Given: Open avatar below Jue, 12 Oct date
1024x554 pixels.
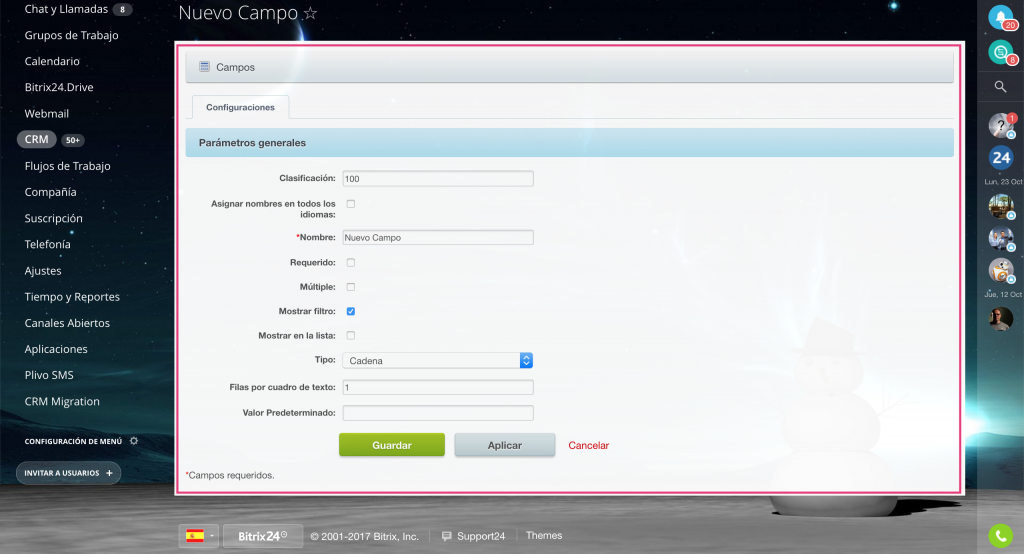Looking at the screenshot, I should (x=1000, y=319).
